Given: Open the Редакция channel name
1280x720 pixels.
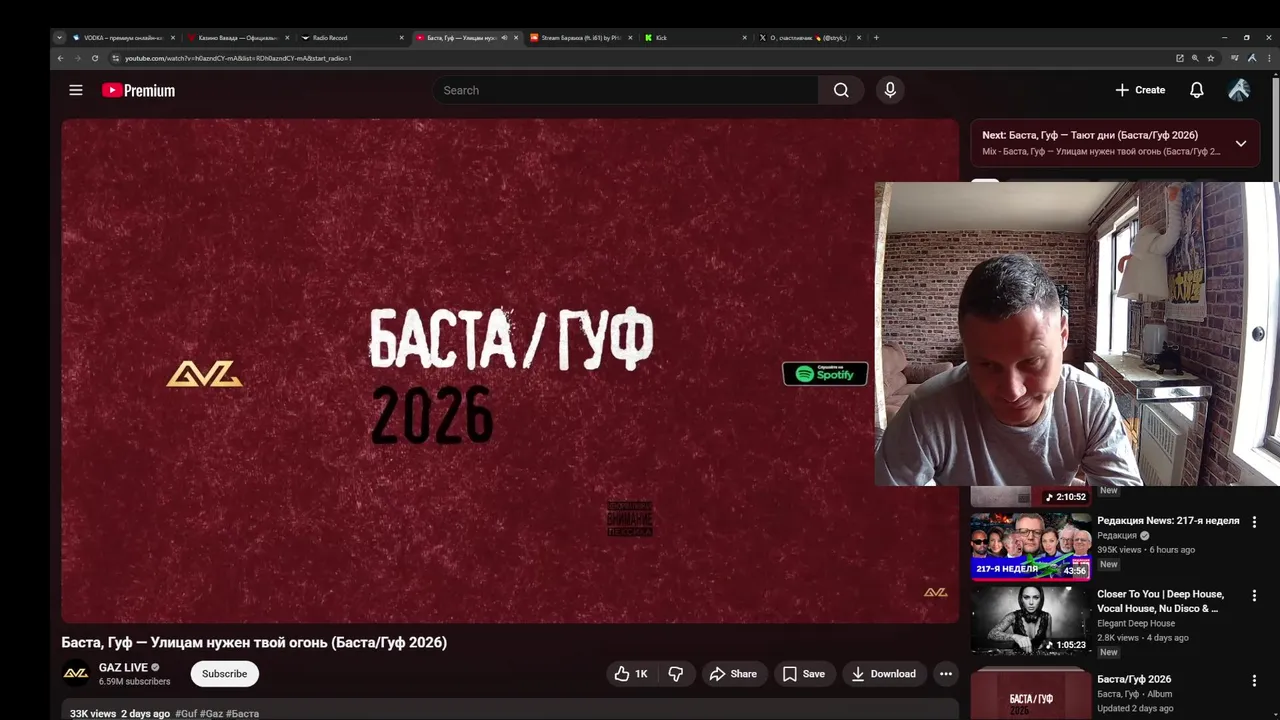Looking at the screenshot, I should tap(1117, 536).
